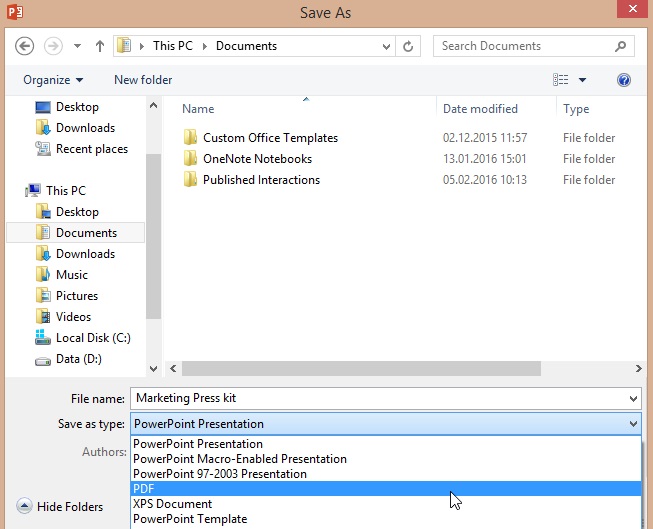The width and height of the screenshot is (653, 529).
Task: Select This PC in the navigation tree
Action: click(x=55, y=190)
